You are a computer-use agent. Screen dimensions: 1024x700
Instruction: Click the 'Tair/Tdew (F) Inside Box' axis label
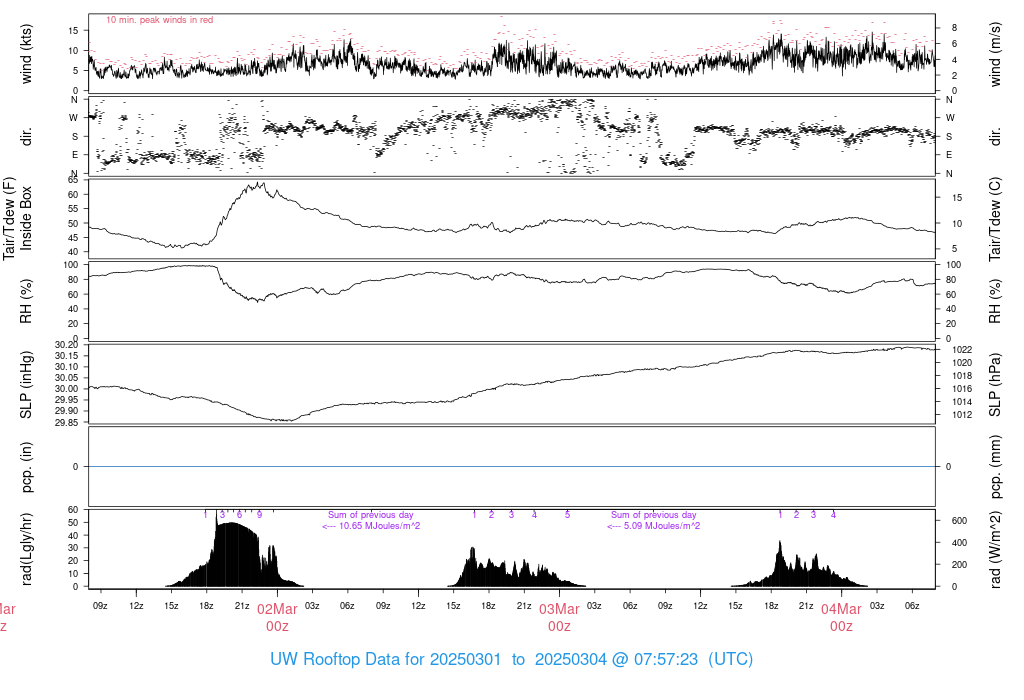click(x=18, y=218)
